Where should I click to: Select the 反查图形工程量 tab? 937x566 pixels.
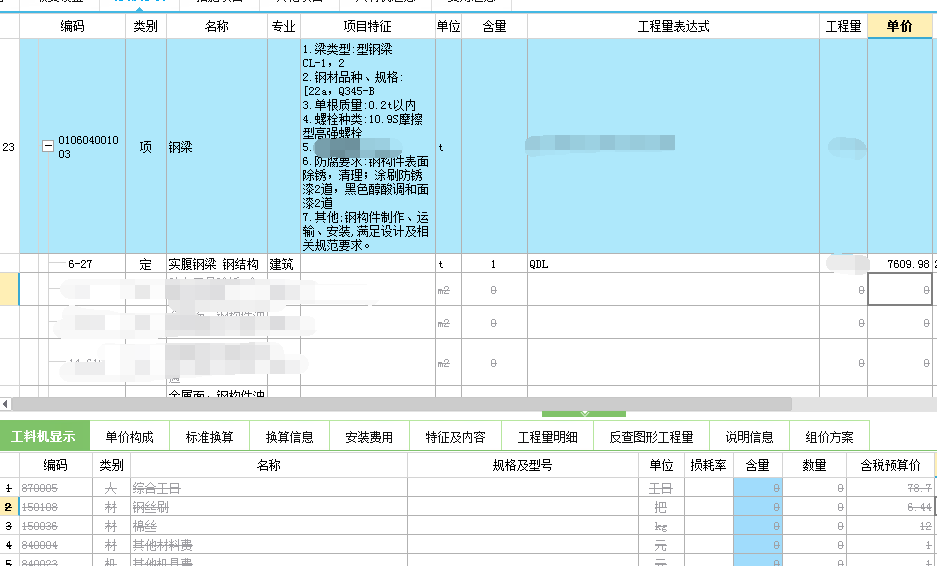651,437
